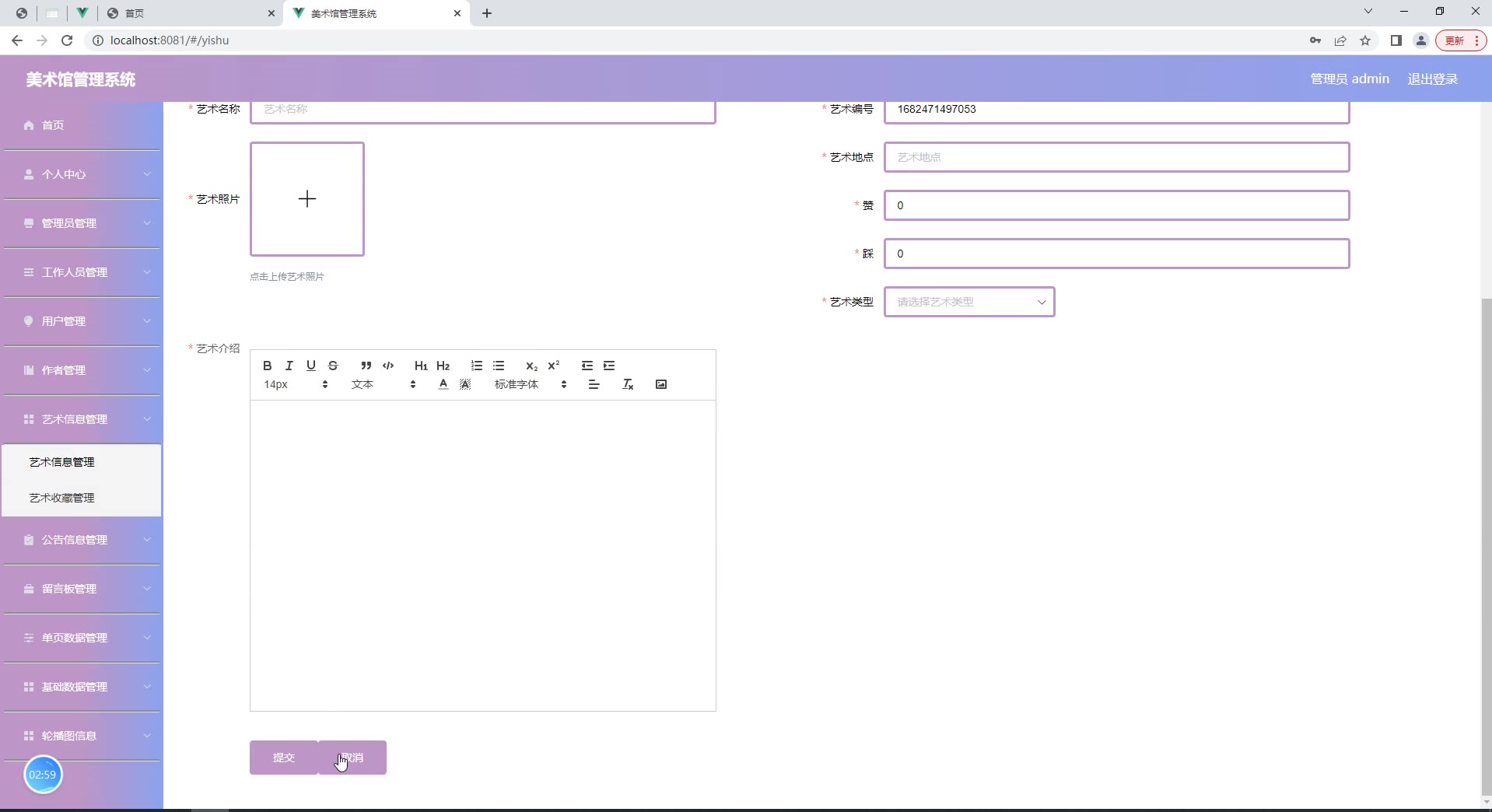1492x812 pixels.
Task: Go back to the previous page
Action: pos(17,40)
